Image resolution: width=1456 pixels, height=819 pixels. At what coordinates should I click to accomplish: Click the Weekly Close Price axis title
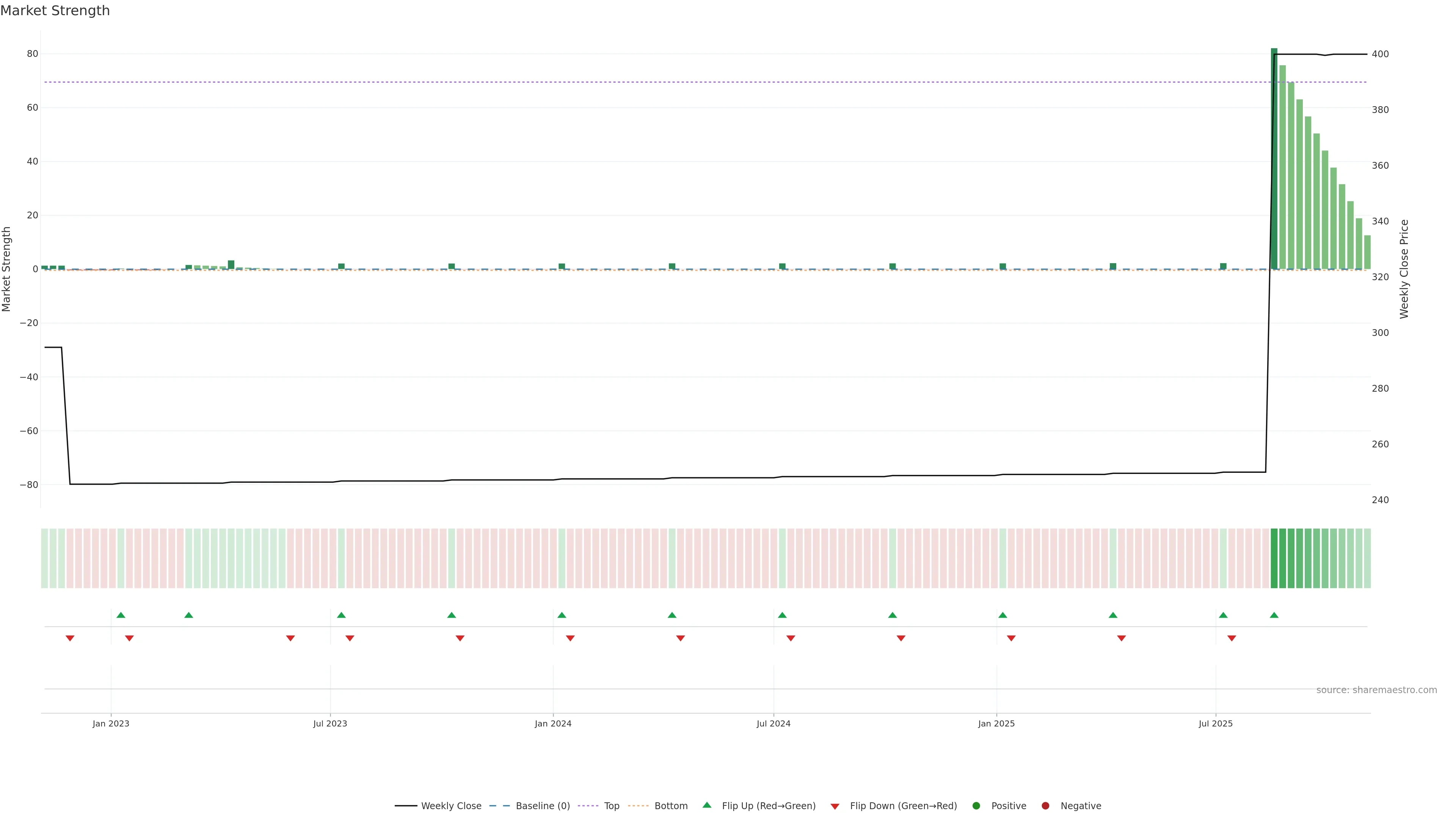point(1404,269)
